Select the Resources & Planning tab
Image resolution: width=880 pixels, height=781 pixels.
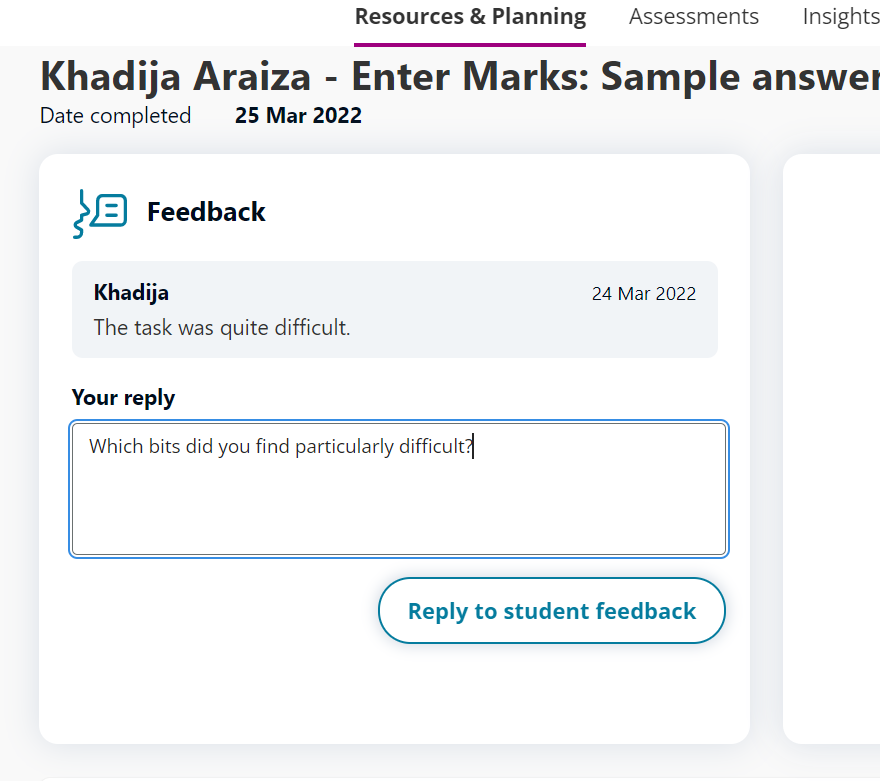(x=470, y=16)
